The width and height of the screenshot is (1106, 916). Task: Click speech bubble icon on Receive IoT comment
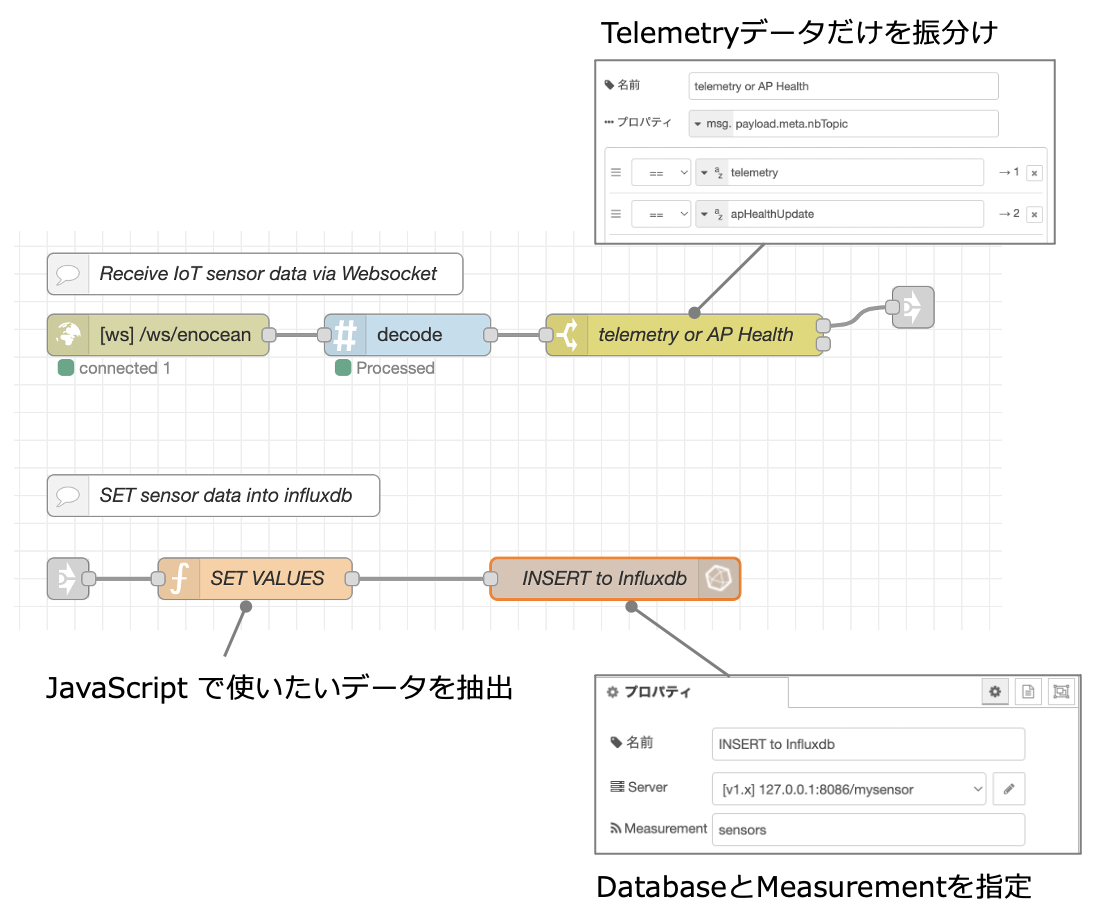[x=68, y=274]
